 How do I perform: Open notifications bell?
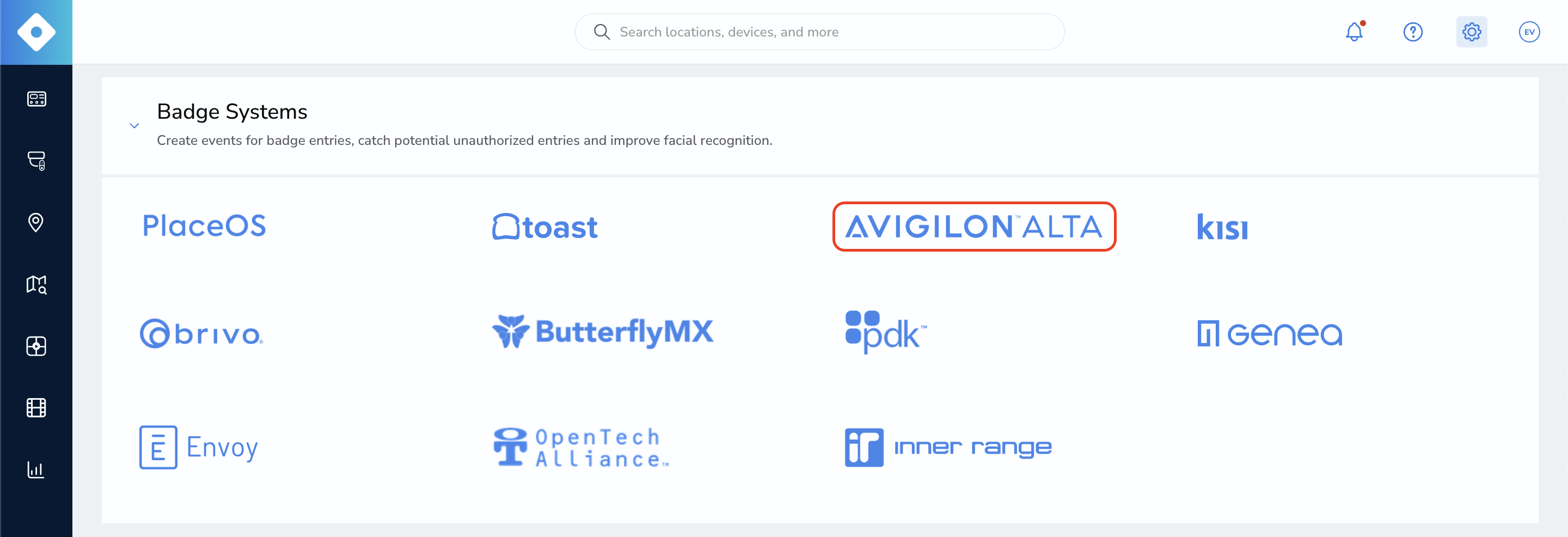[x=1355, y=32]
